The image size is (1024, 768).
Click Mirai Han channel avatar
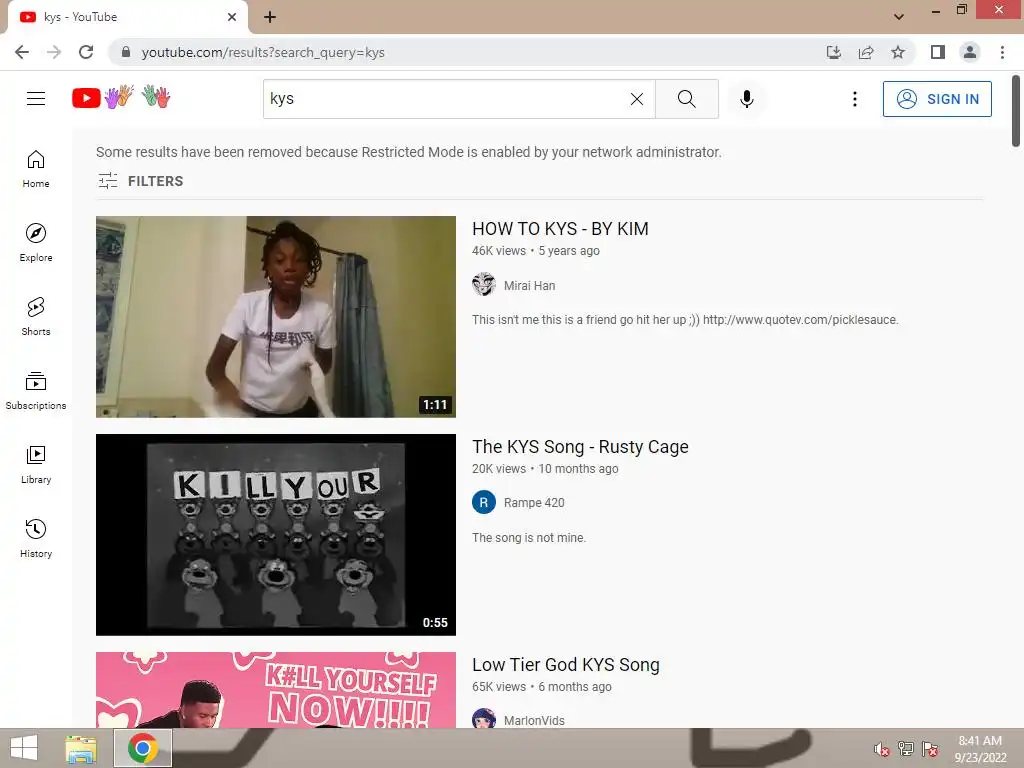click(x=484, y=285)
